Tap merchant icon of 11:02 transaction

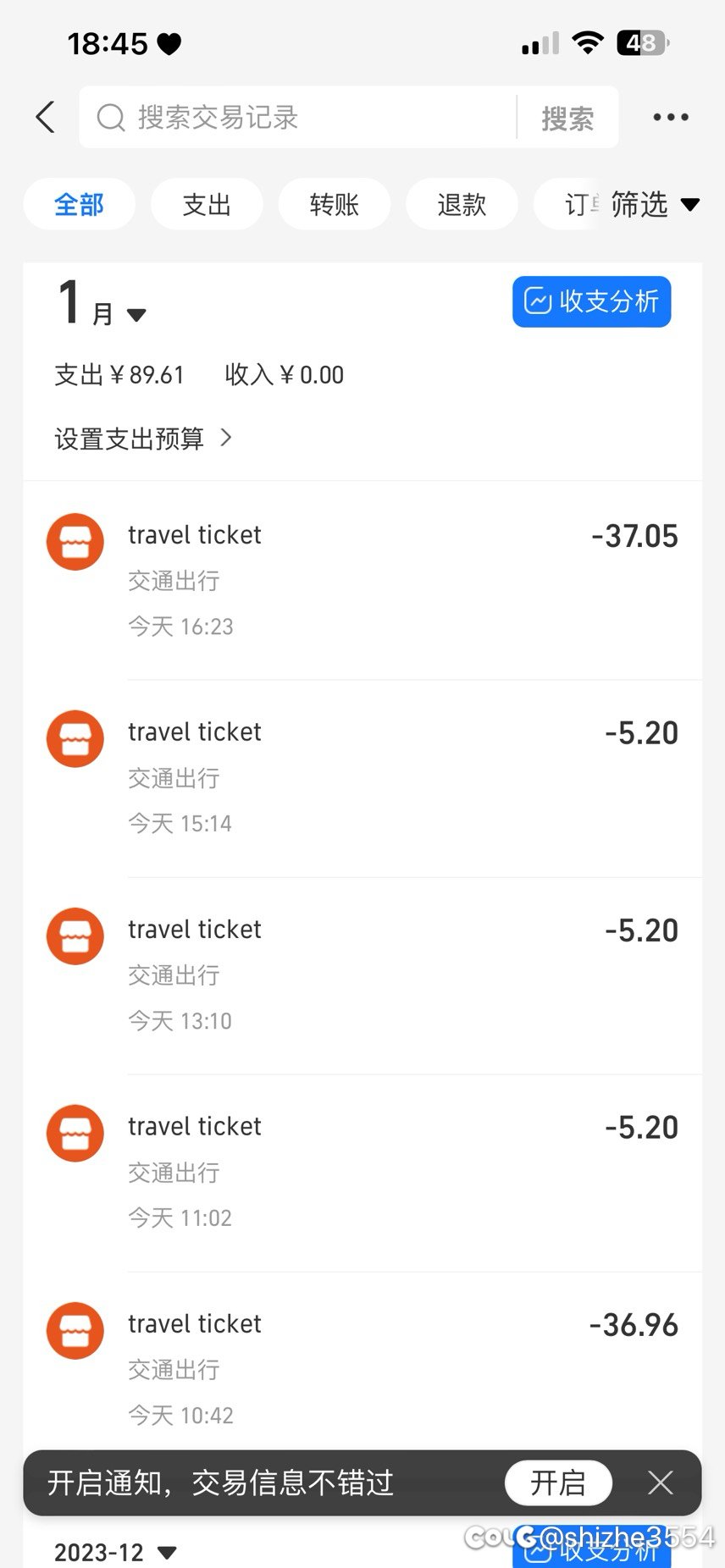tap(75, 1134)
